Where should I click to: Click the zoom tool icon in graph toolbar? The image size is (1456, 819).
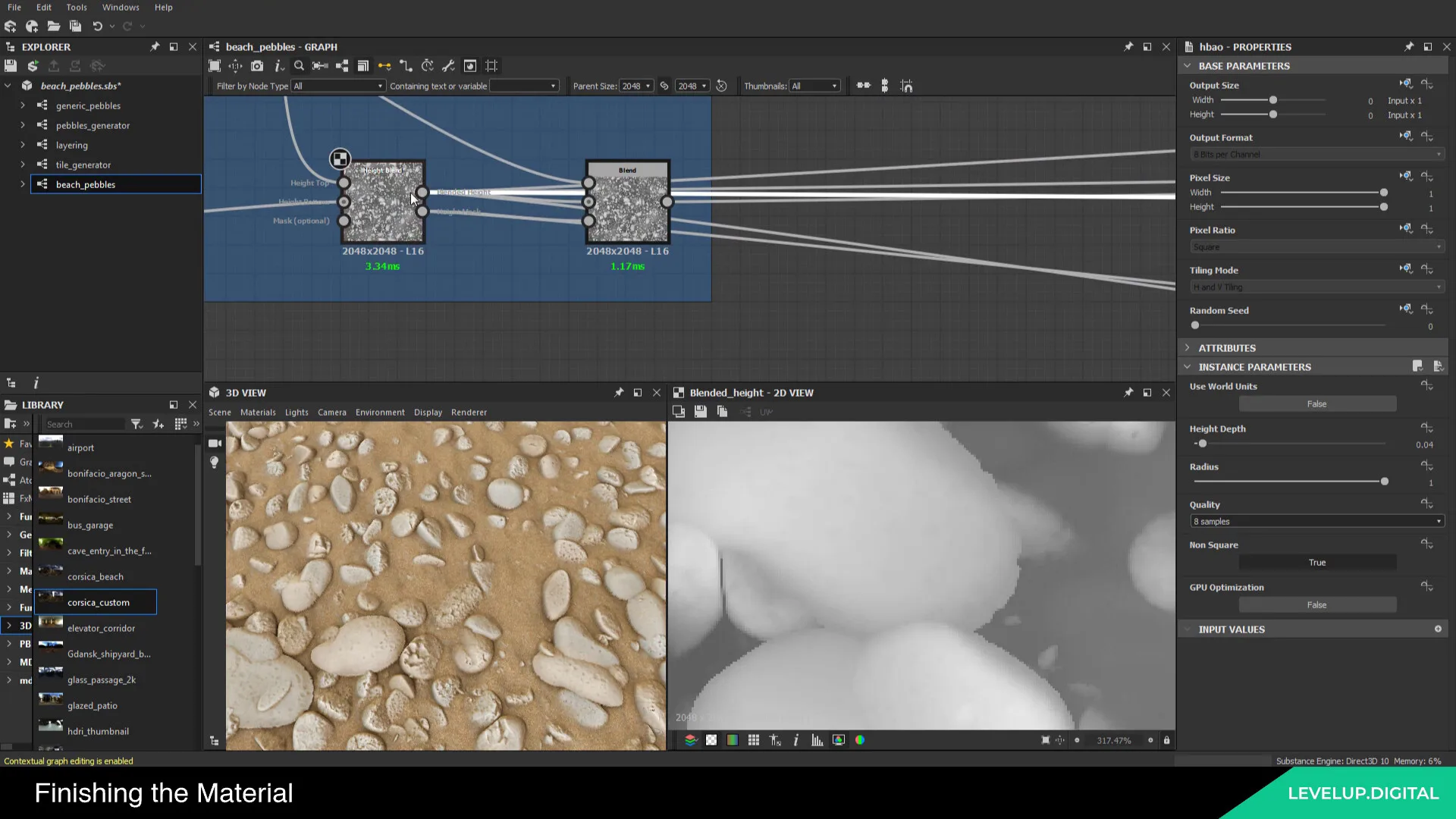point(299,65)
